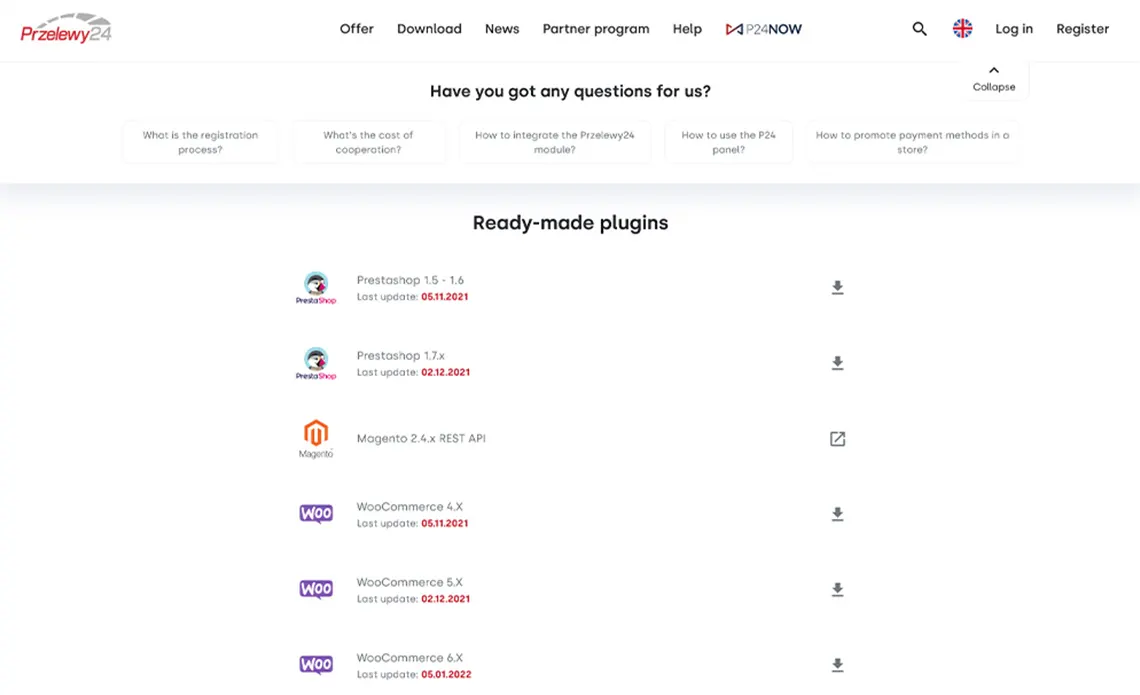This screenshot has height=695, width=1140.
Task: Click the 'Ready-made plugins' heading
Action: (570, 222)
